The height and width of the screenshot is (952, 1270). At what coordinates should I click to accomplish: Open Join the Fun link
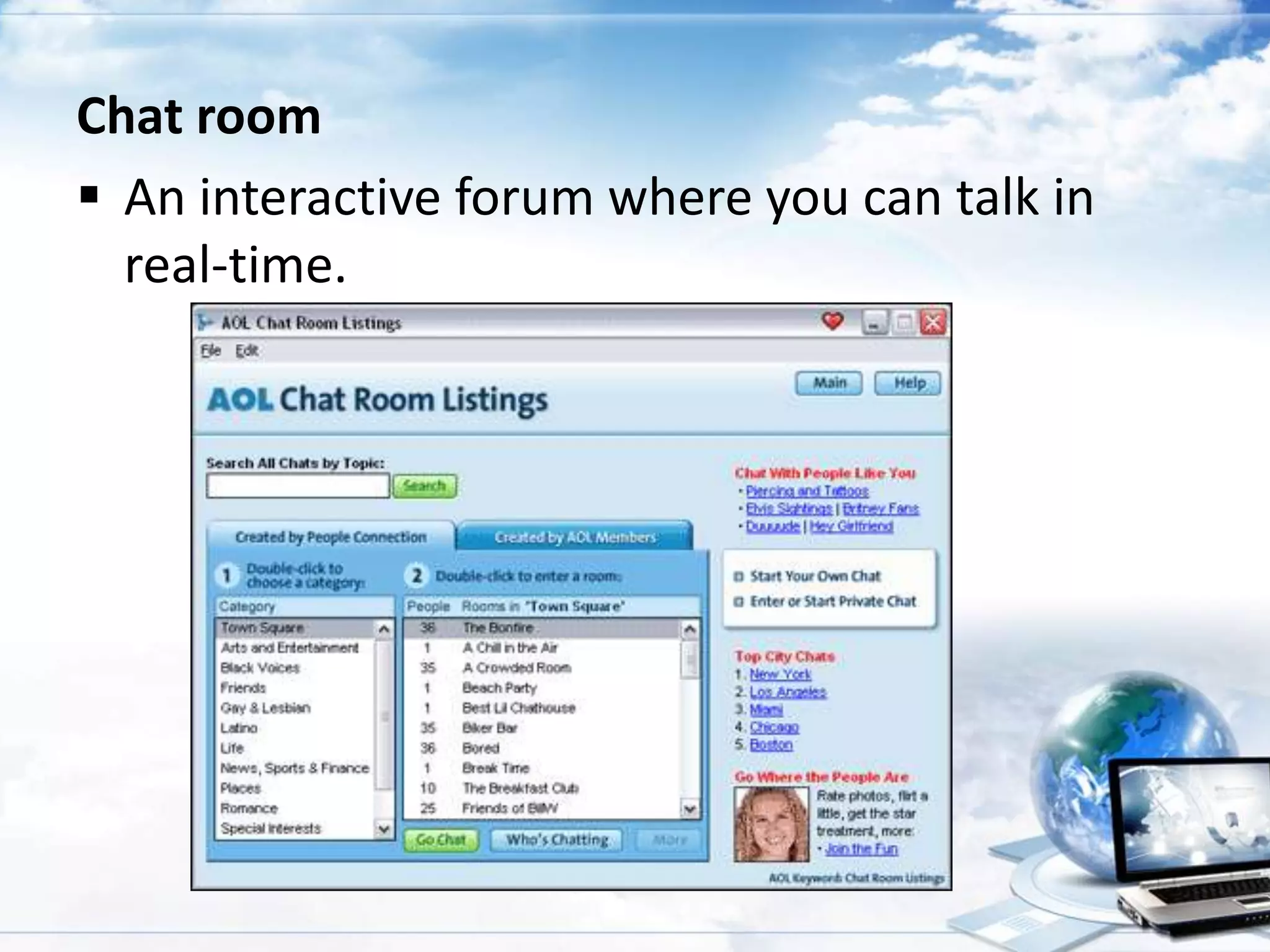click(x=861, y=848)
